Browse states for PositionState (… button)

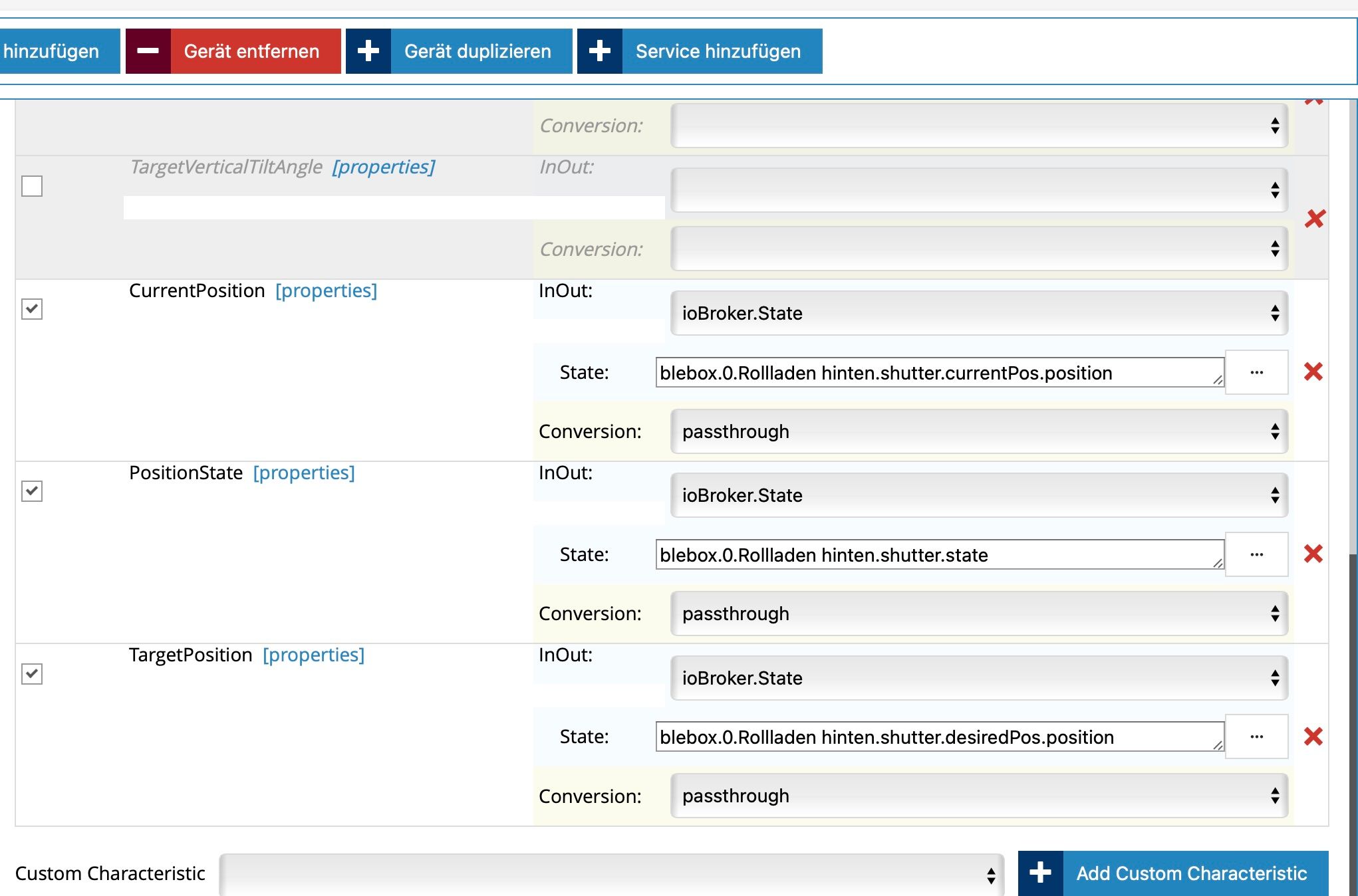(1256, 554)
